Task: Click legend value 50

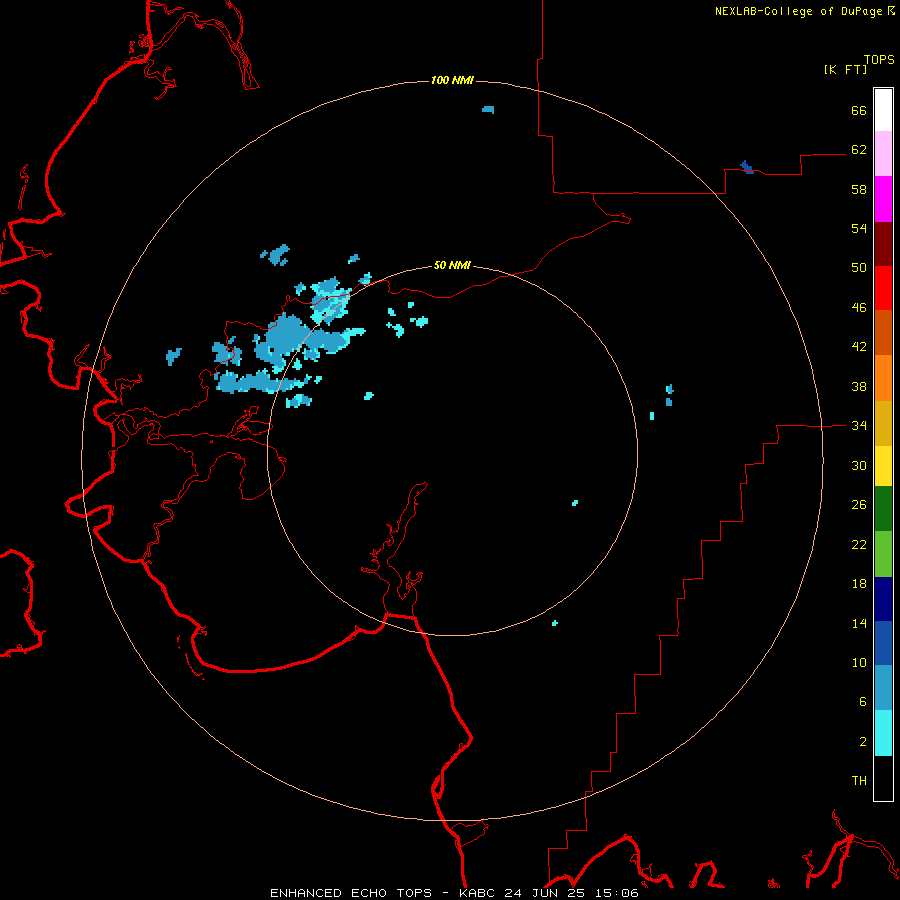Action: click(x=859, y=267)
